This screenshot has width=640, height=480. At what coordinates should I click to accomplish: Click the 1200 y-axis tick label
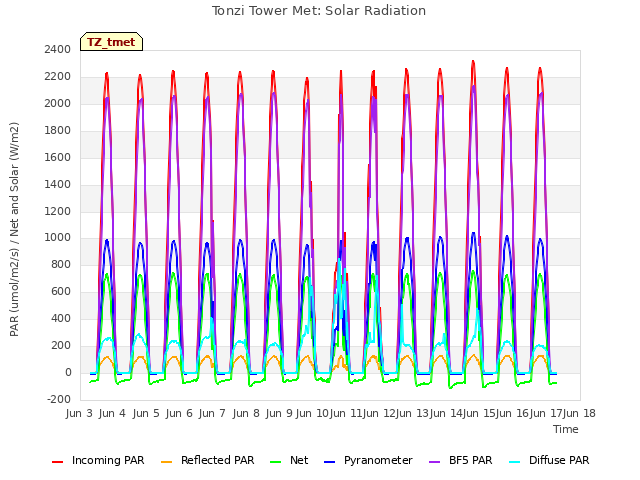(58, 211)
